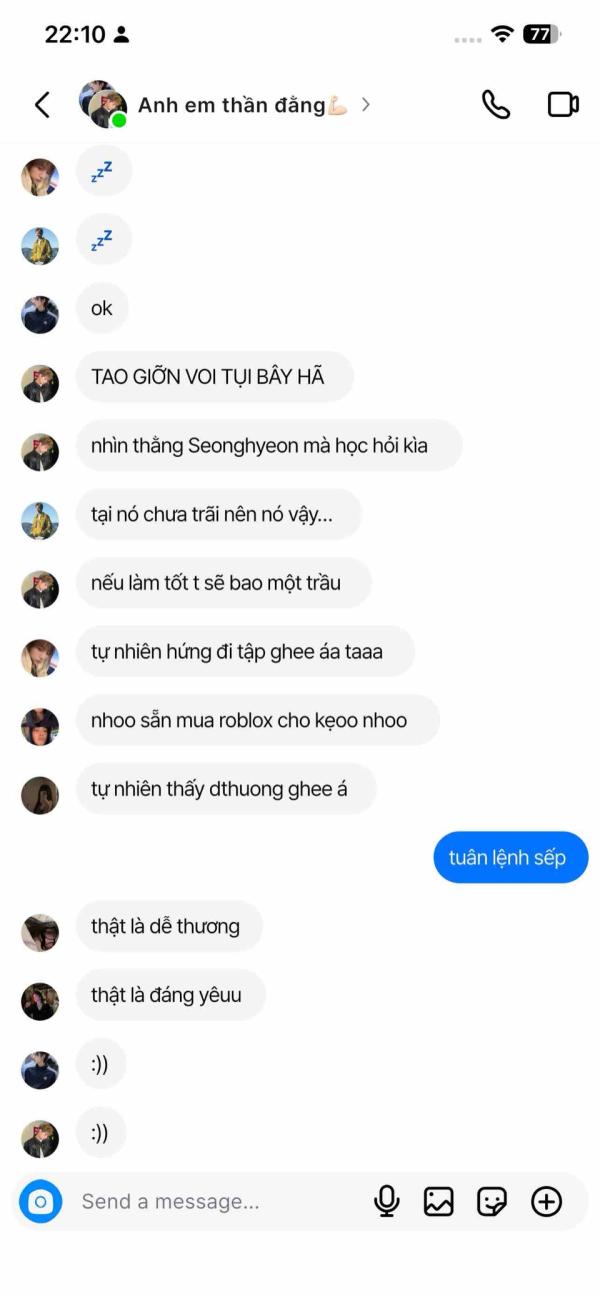The image size is (600, 1299).
Task: Open avatar next to 'ok' message
Action: pyautogui.click(x=40, y=314)
